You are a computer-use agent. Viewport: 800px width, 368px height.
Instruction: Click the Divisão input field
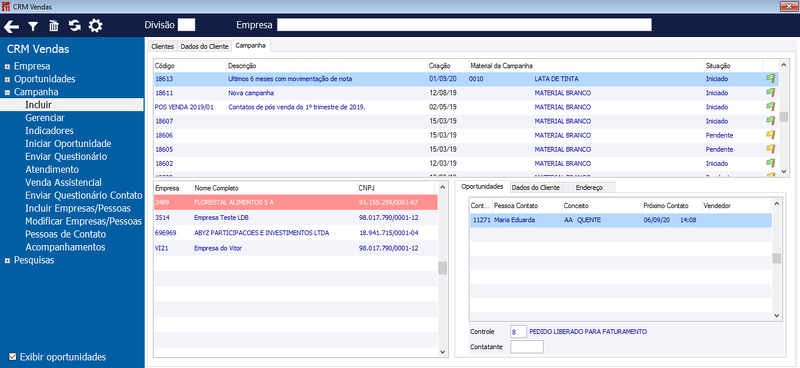click(186, 25)
